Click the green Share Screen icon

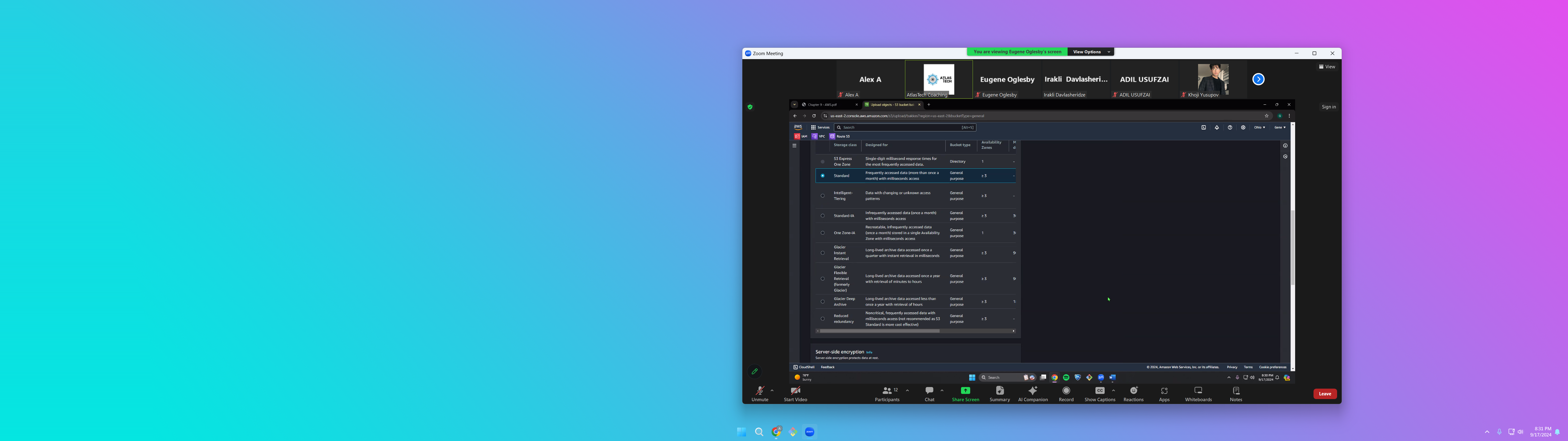965,391
